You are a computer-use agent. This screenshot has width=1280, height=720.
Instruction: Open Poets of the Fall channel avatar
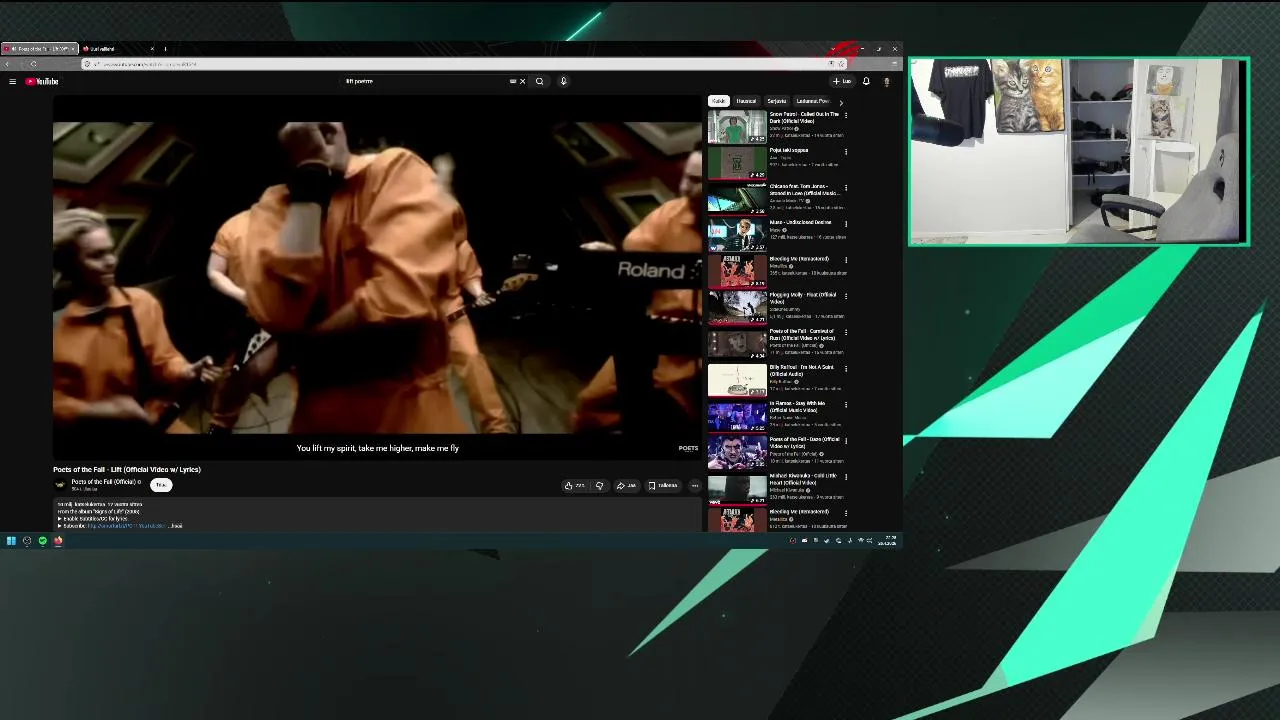point(60,485)
